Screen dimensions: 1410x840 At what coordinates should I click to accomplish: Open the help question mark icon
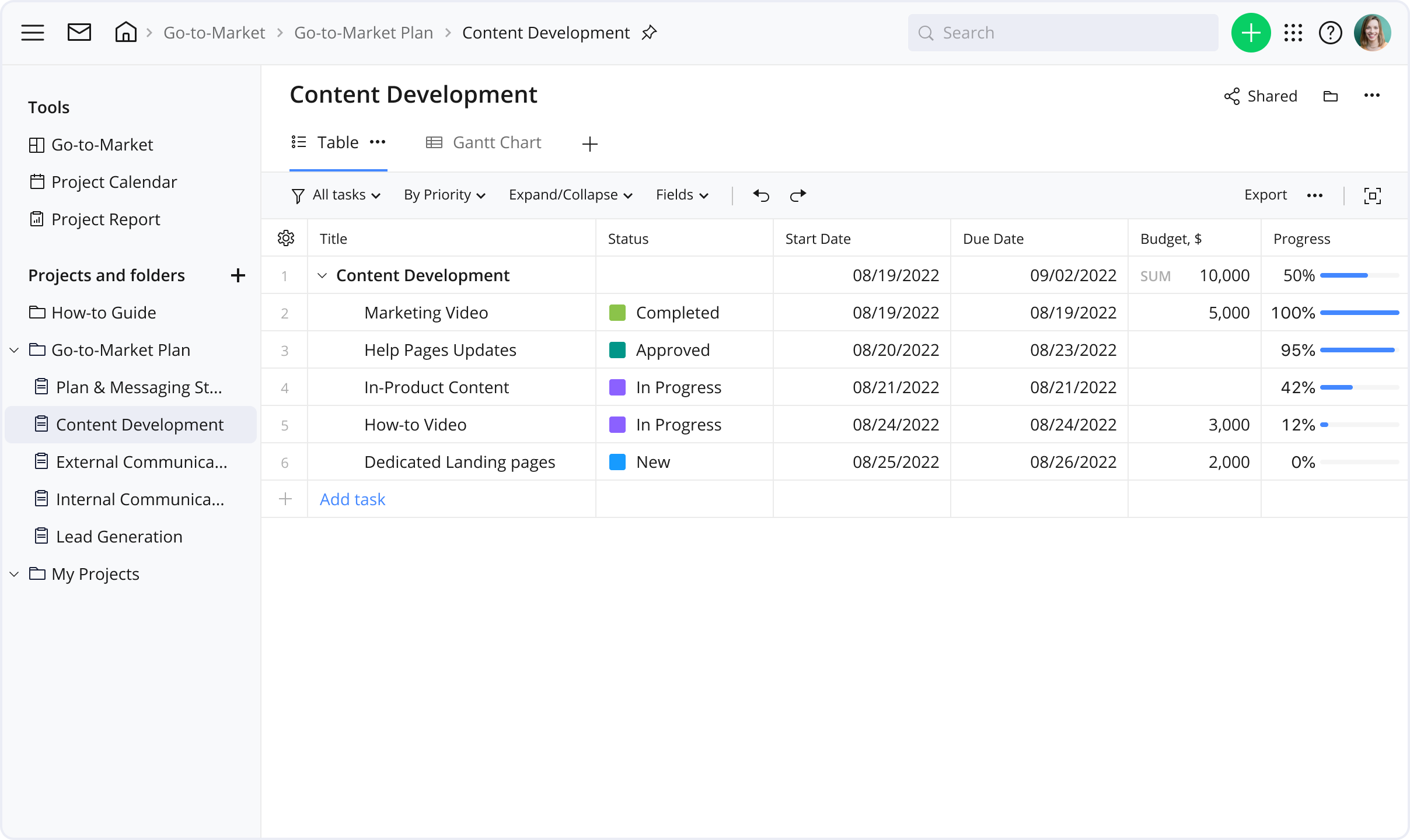(1330, 33)
